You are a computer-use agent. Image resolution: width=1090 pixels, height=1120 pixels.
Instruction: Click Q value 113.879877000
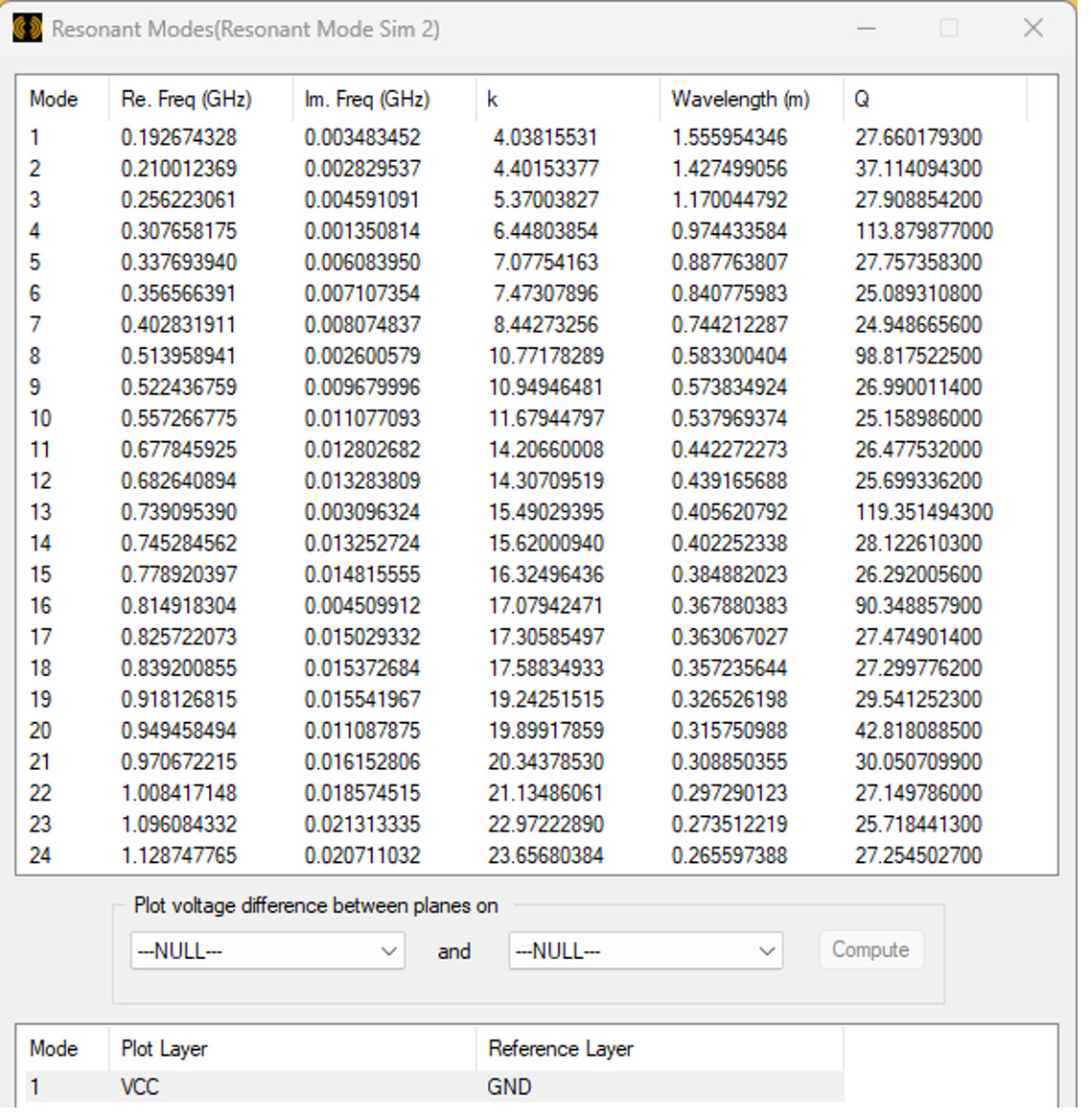tap(924, 231)
